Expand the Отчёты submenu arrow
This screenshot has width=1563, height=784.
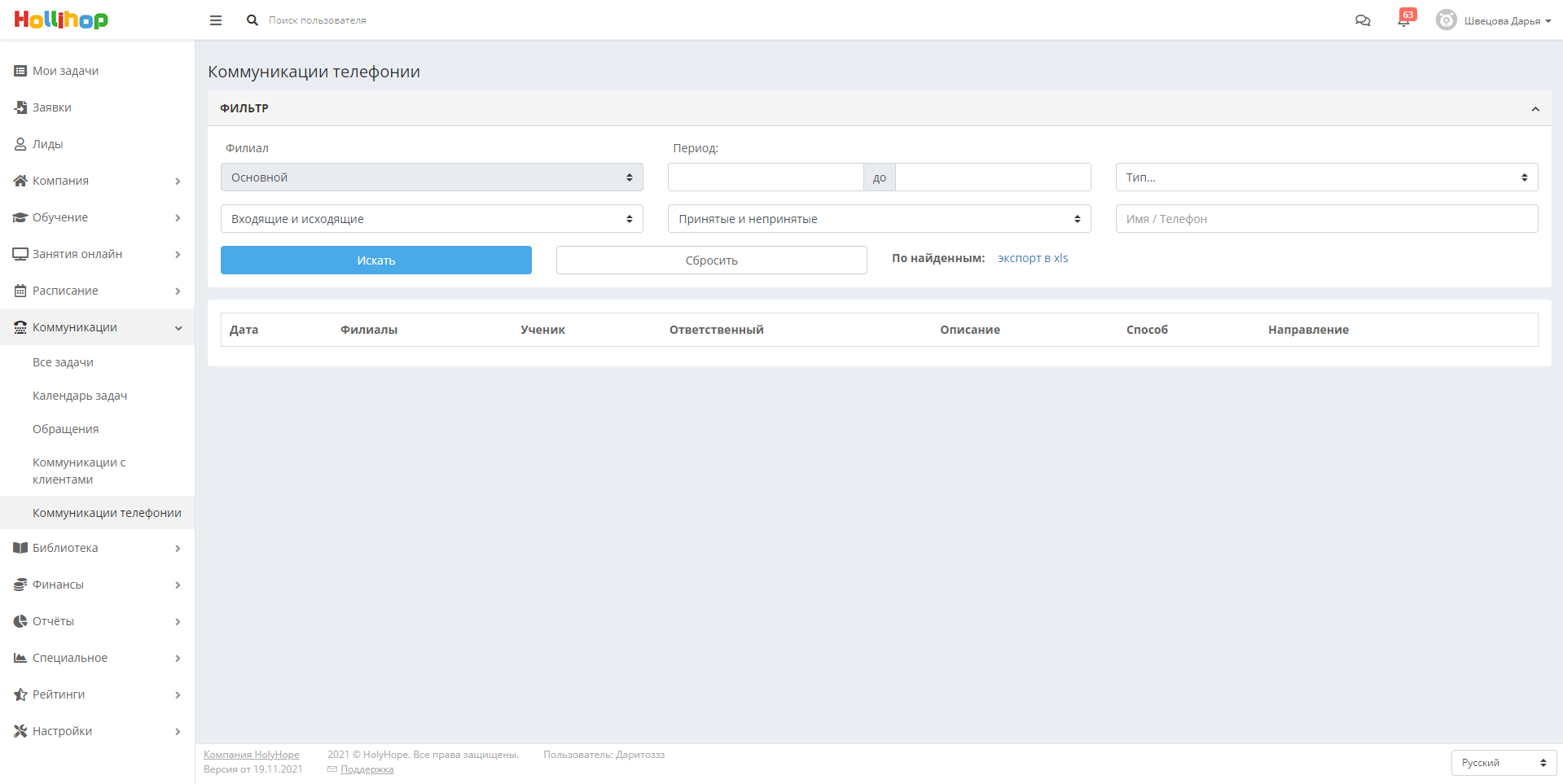(178, 622)
